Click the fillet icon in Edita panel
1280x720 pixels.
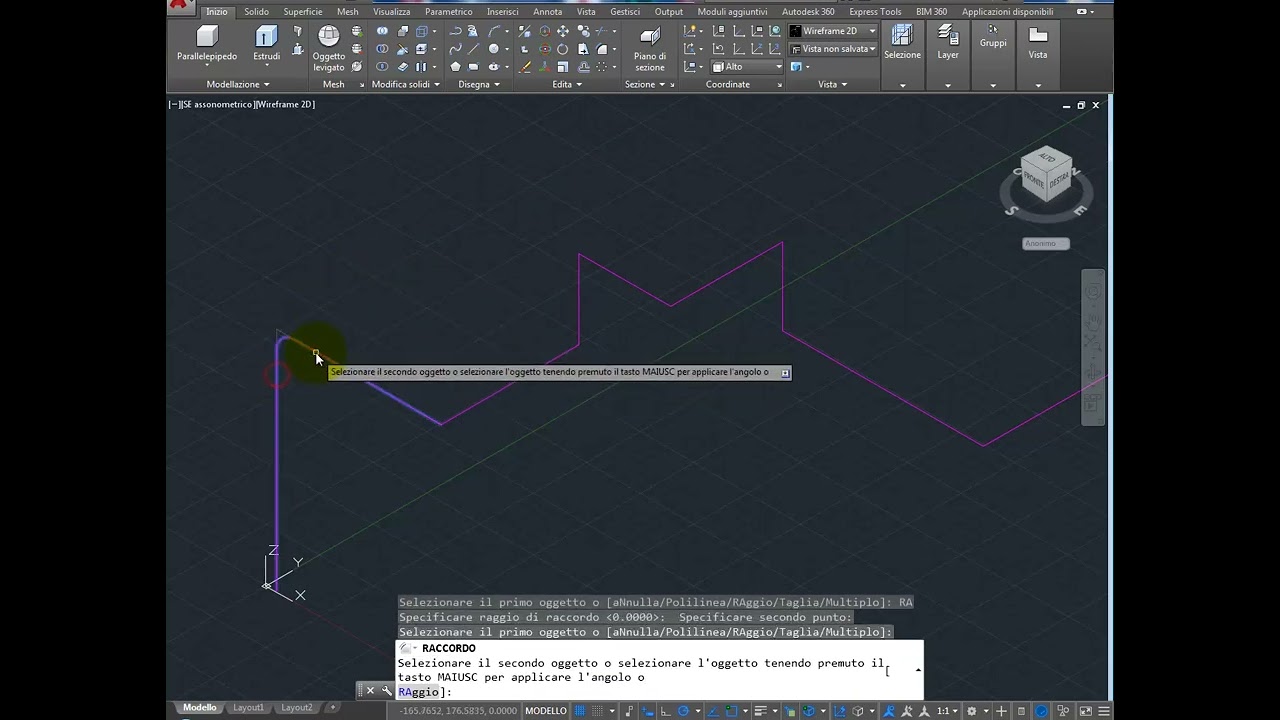pyautogui.click(x=602, y=49)
